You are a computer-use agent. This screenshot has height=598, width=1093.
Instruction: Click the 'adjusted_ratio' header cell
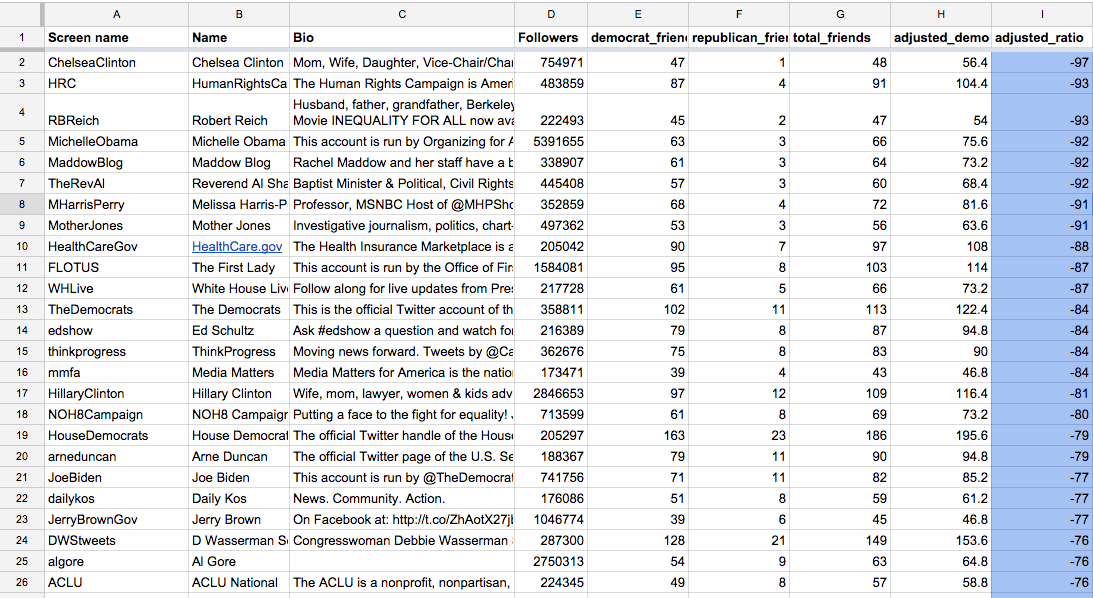[x=1042, y=38]
